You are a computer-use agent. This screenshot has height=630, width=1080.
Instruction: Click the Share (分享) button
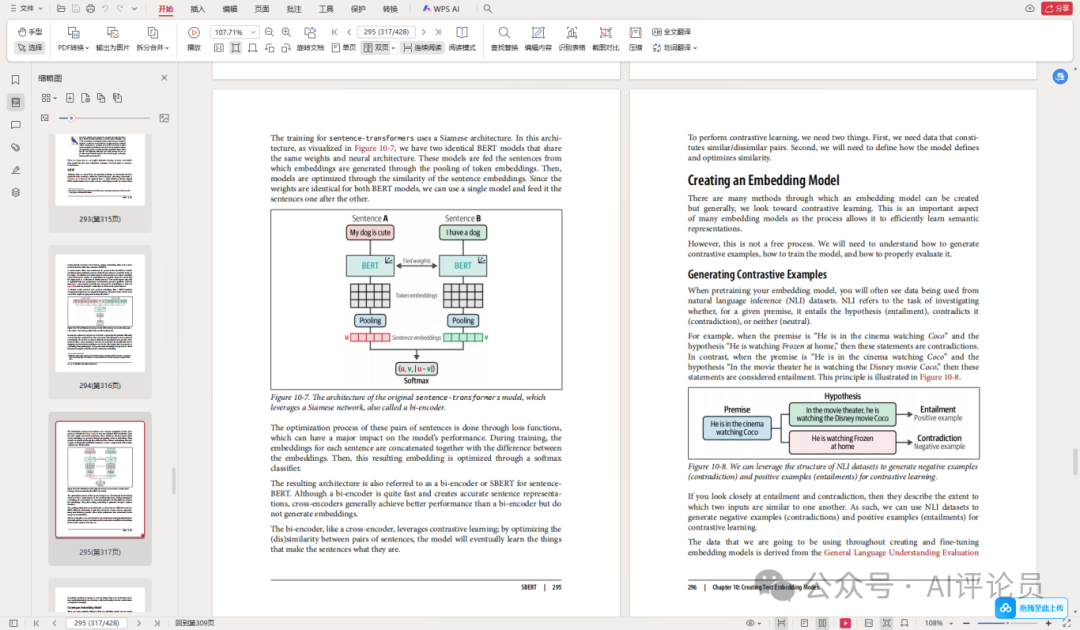(x=1056, y=8)
